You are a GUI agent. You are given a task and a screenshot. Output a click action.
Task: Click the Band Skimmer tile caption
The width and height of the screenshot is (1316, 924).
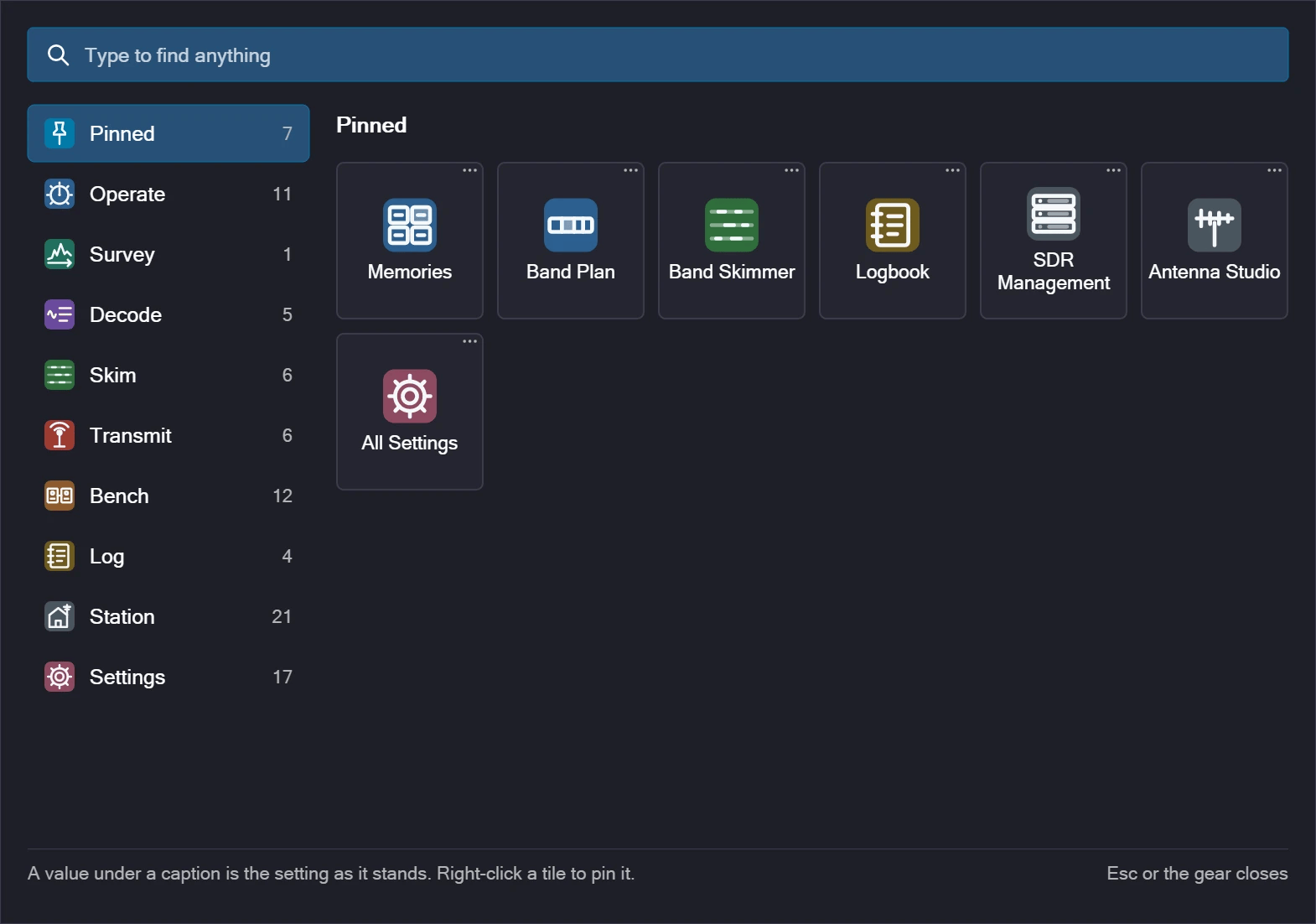coord(732,272)
